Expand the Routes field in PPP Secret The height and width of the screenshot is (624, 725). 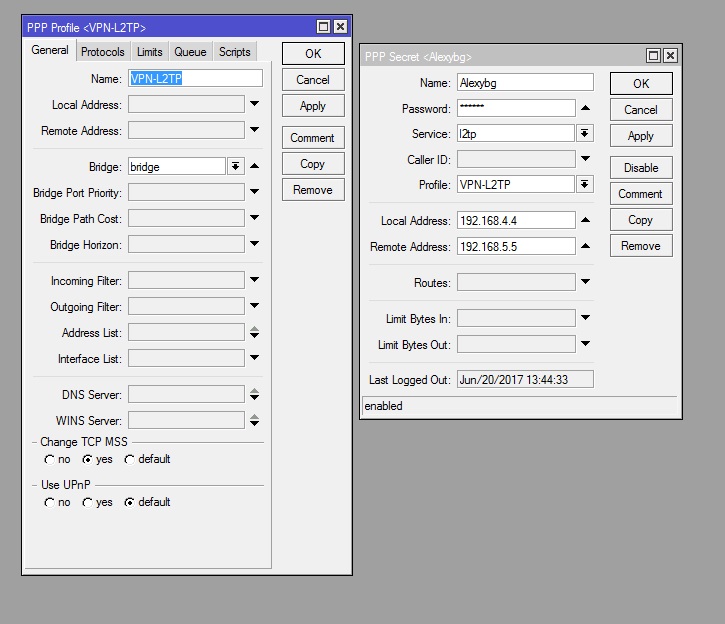pos(585,283)
